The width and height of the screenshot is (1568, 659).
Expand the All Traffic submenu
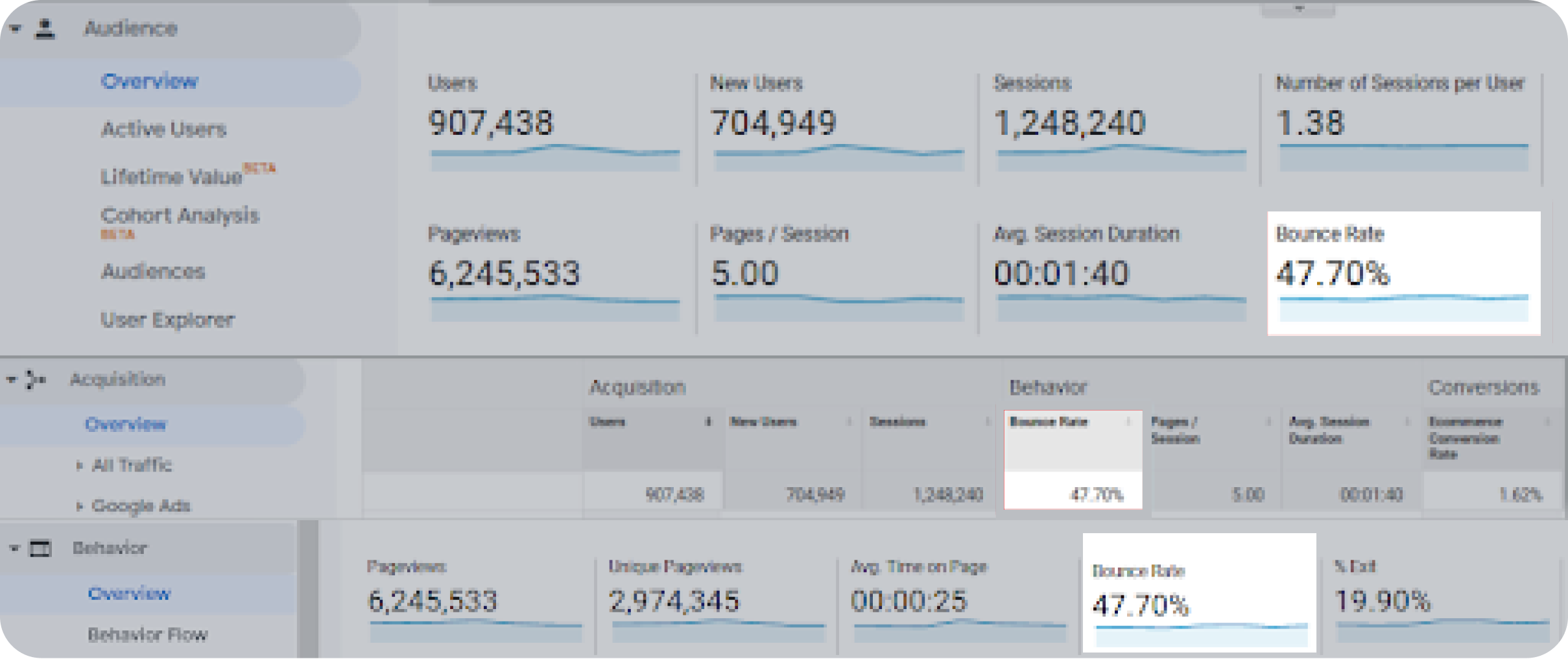tap(79, 465)
